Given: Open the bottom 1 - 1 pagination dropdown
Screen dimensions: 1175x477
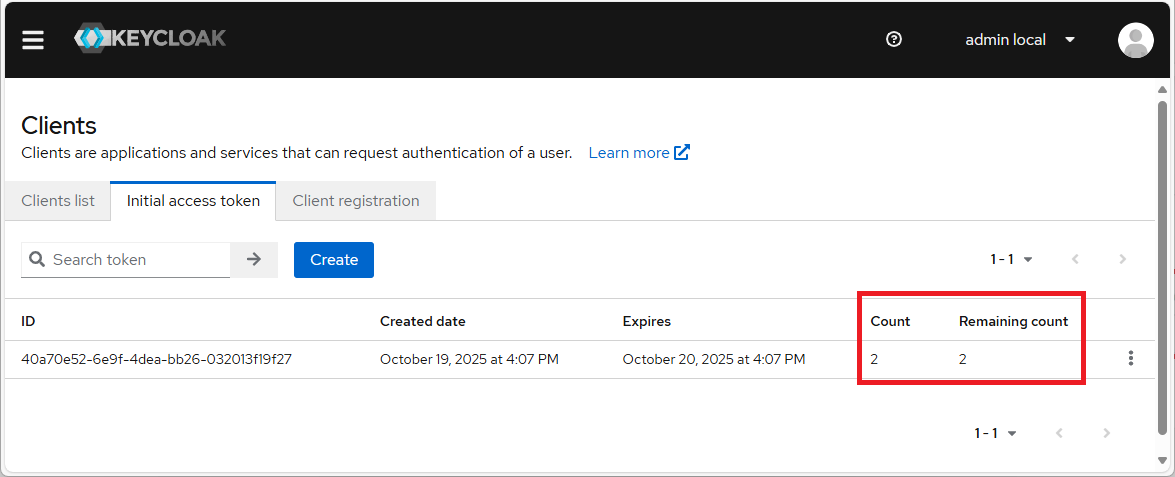Looking at the screenshot, I should pyautogui.click(x=995, y=433).
